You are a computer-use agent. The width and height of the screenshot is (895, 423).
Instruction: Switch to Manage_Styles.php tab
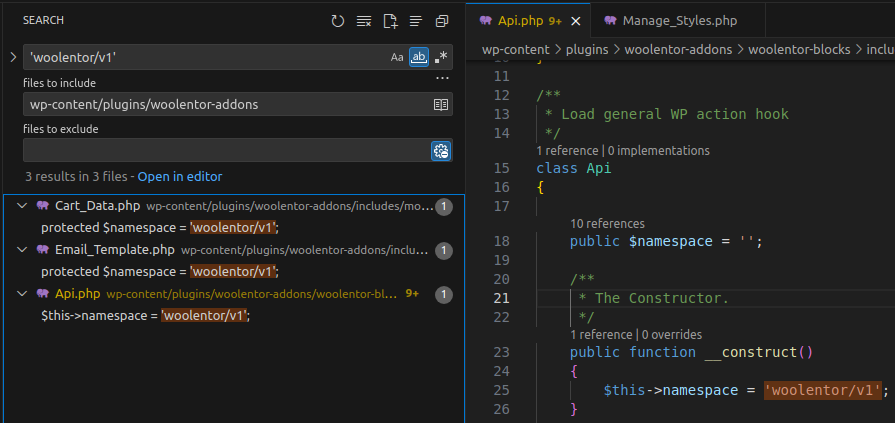pos(682,20)
